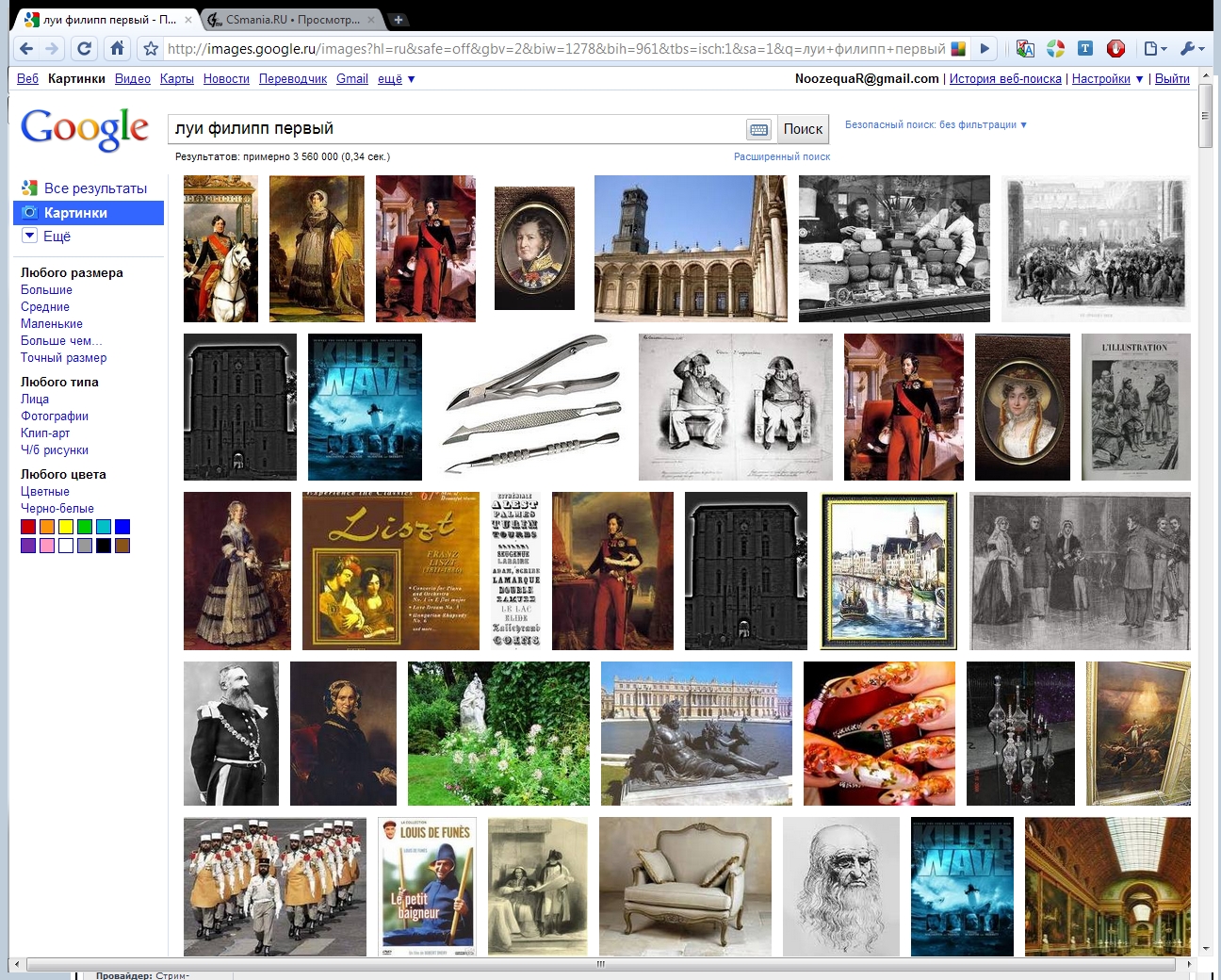The image size is (1221, 980).
Task: Pick the brown color swatch filter
Action: click(x=122, y=546)
